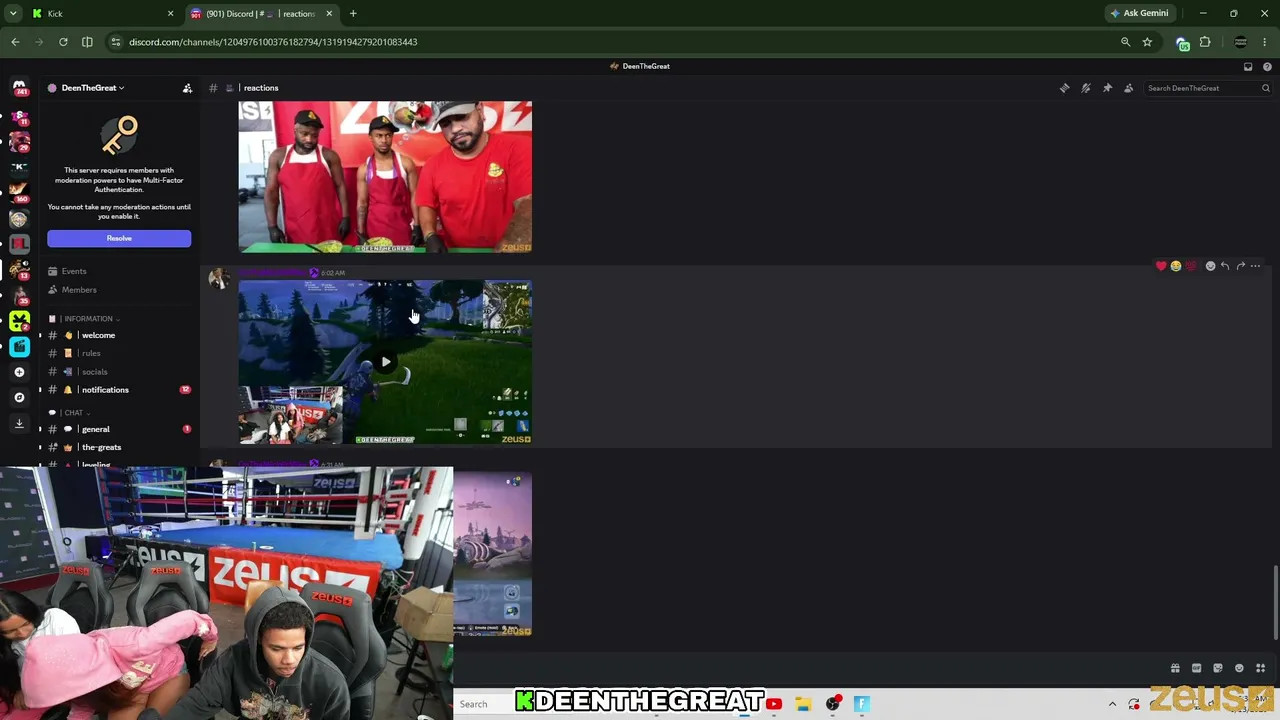Open File Explorer from the taskbar

click(x=803, y=704)
